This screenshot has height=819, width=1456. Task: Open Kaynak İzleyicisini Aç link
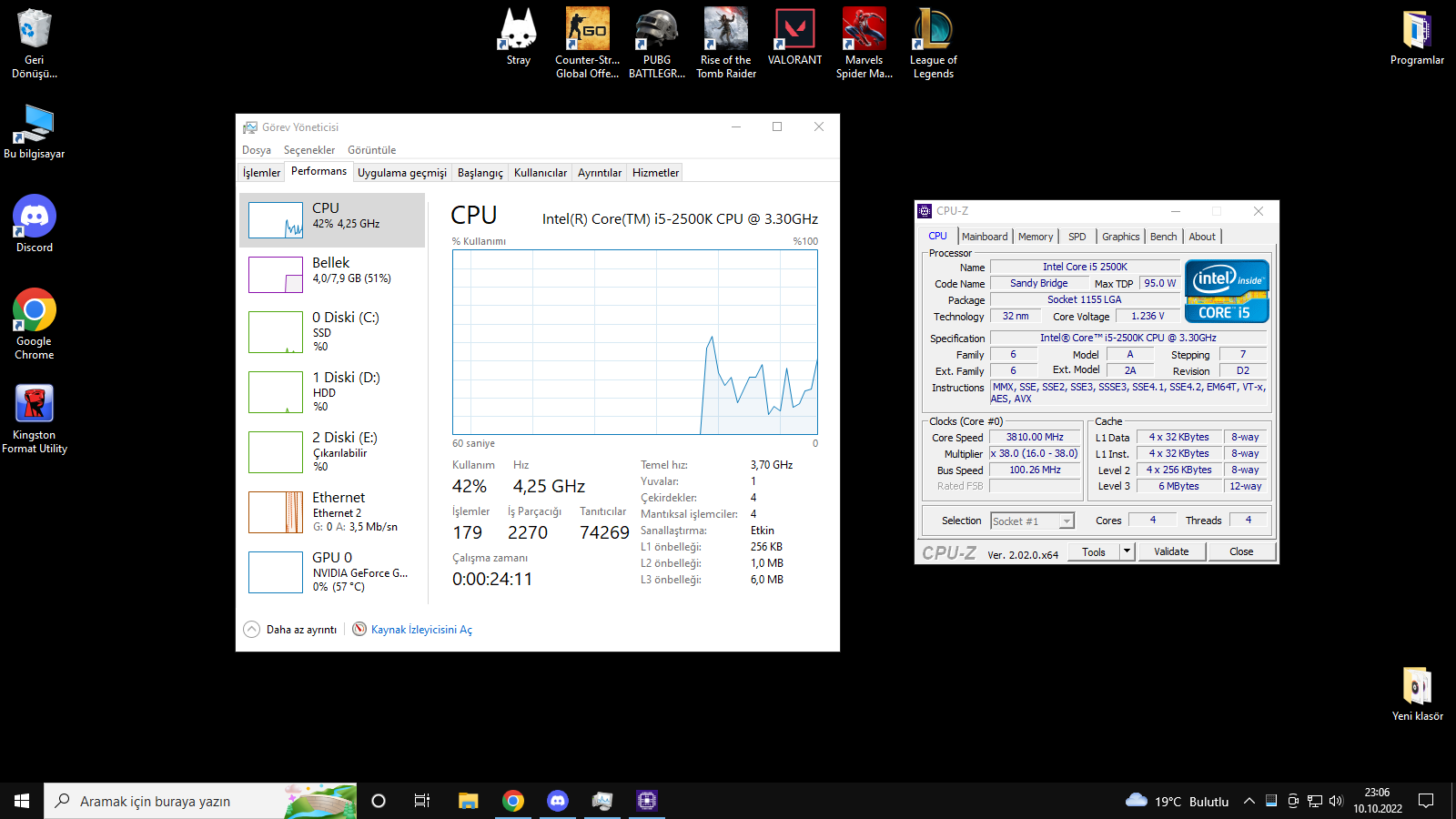(x=421, y=630)
